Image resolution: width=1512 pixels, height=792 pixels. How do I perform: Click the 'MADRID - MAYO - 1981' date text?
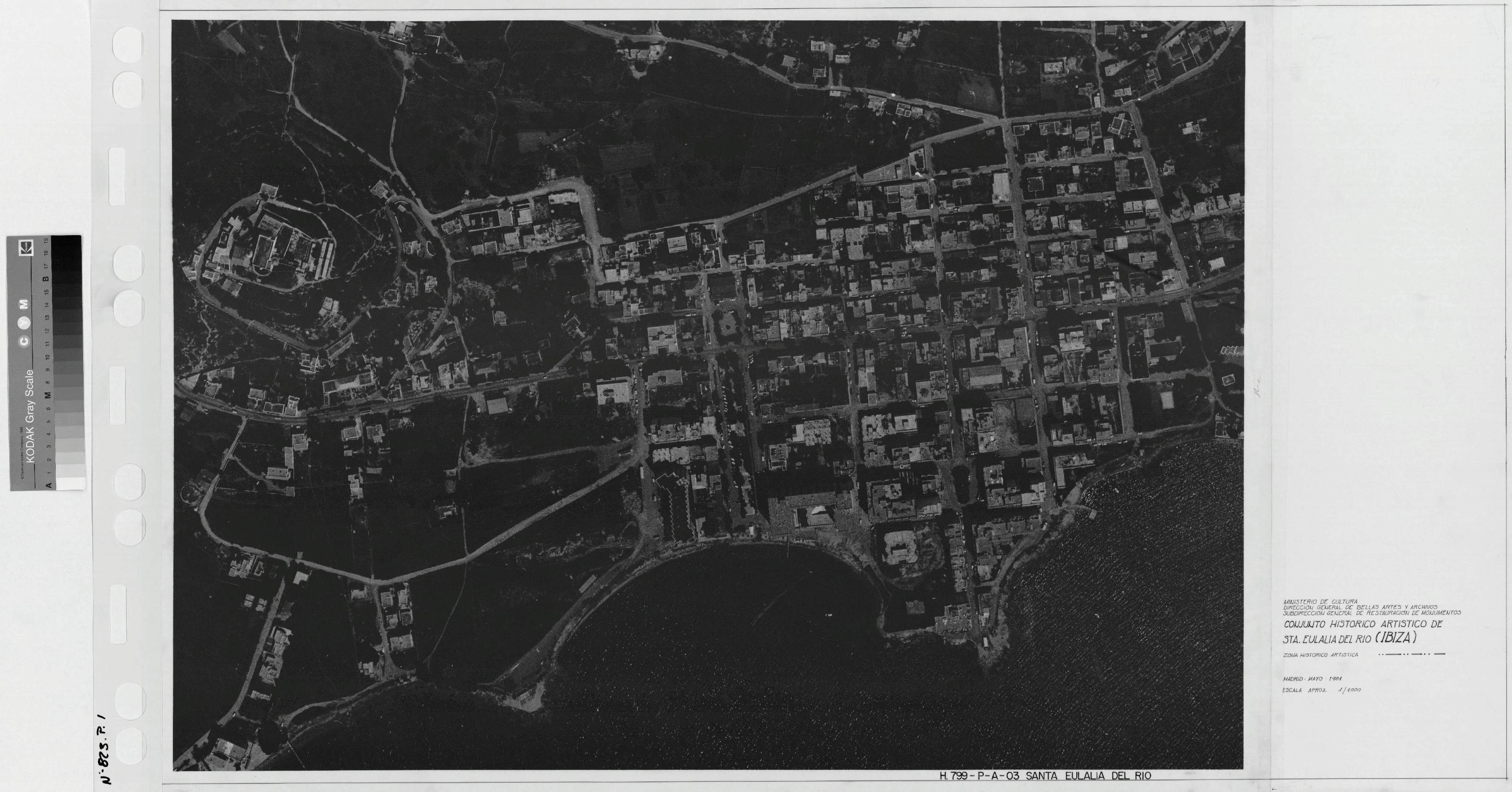pyautogui.click(x=1313, y=679)
